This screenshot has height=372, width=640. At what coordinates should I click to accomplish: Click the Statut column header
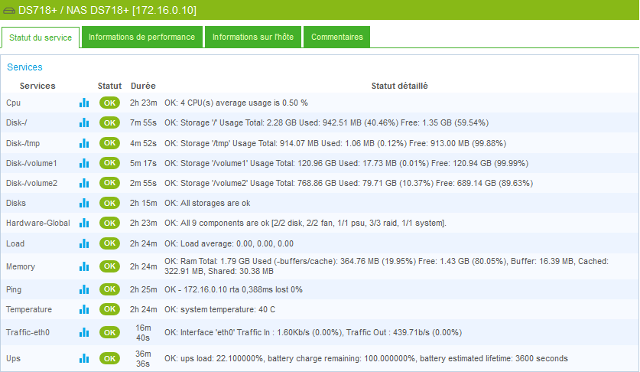coord(109,86)
